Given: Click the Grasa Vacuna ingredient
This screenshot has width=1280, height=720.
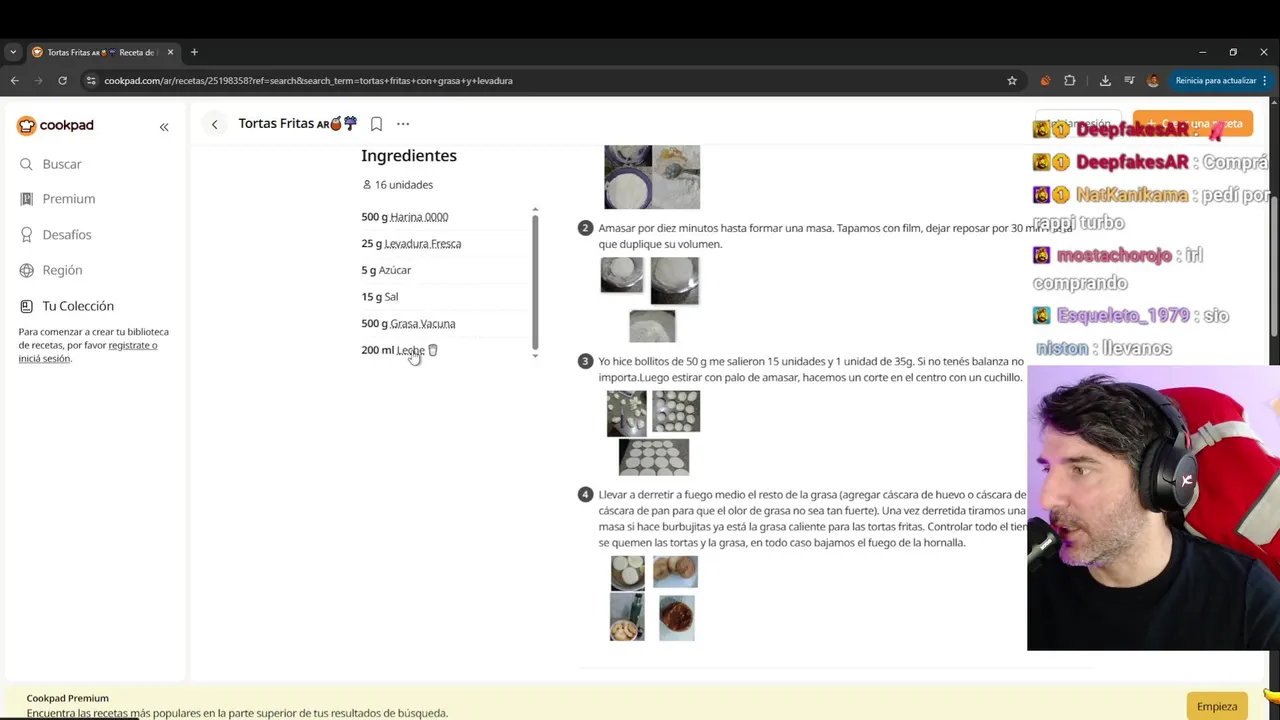Looking at the screenshot, I should click(423, 324).
